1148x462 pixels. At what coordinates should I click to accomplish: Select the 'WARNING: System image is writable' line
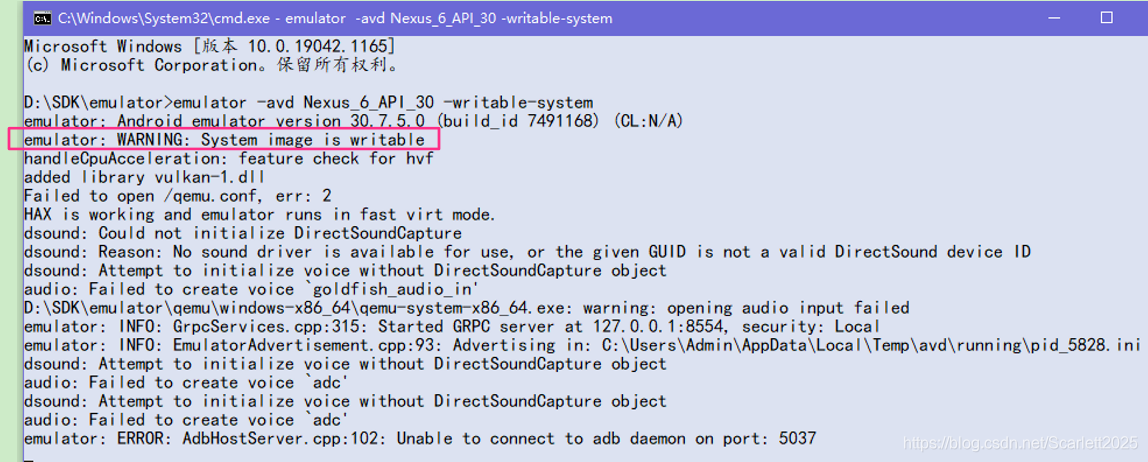(224, 139)
